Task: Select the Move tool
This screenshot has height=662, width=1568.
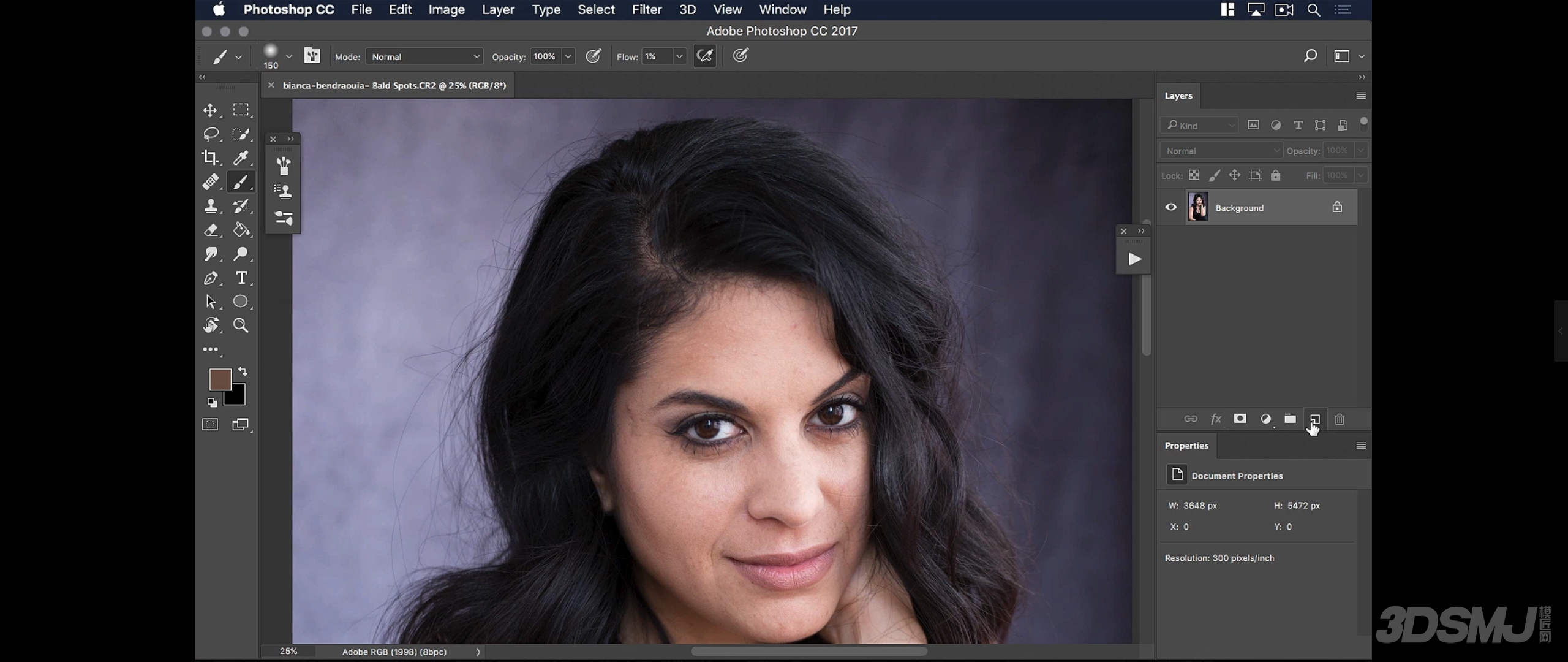Action: (x=210, y=110)
